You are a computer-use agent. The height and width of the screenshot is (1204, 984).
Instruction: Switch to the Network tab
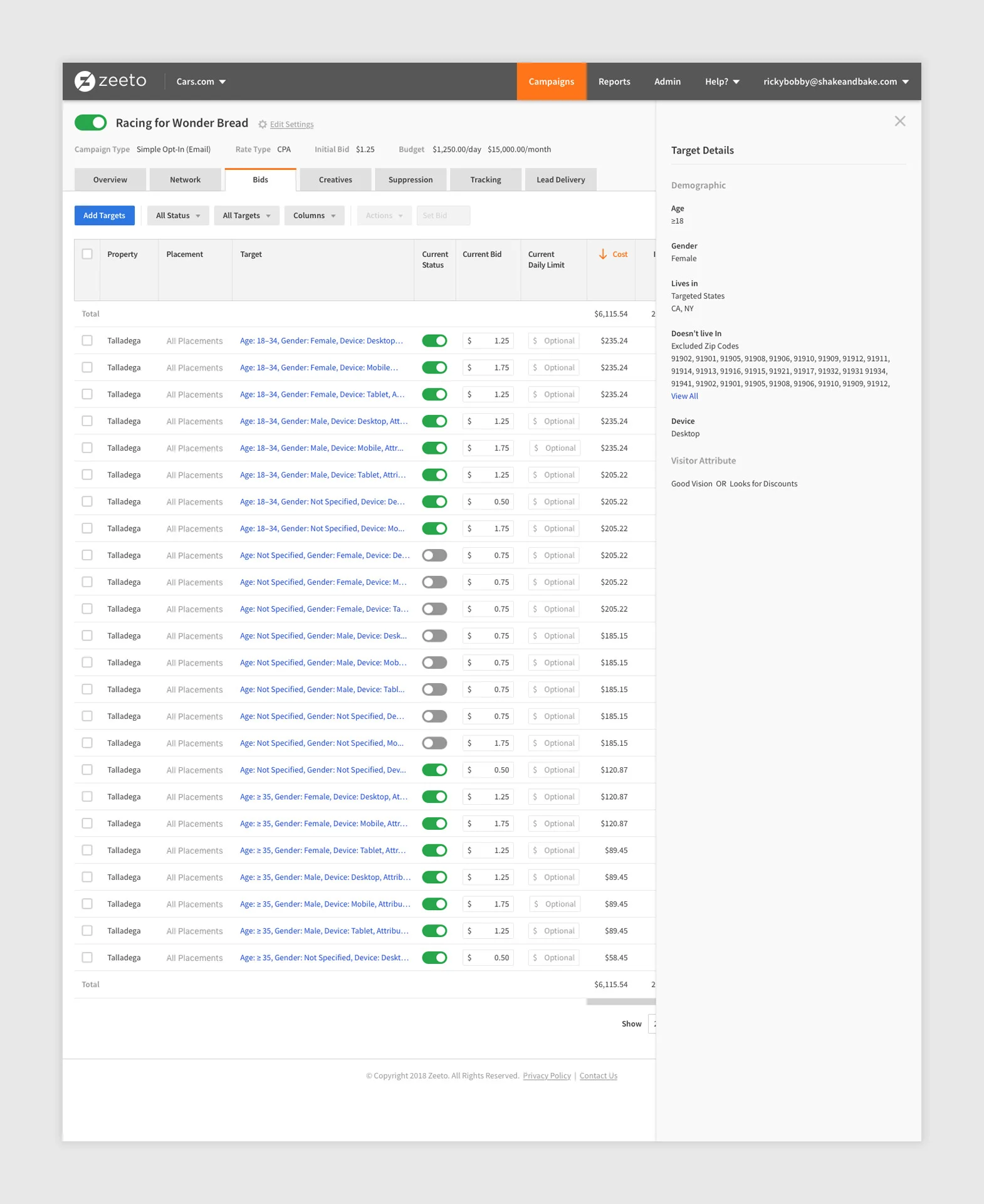(186, 179)
